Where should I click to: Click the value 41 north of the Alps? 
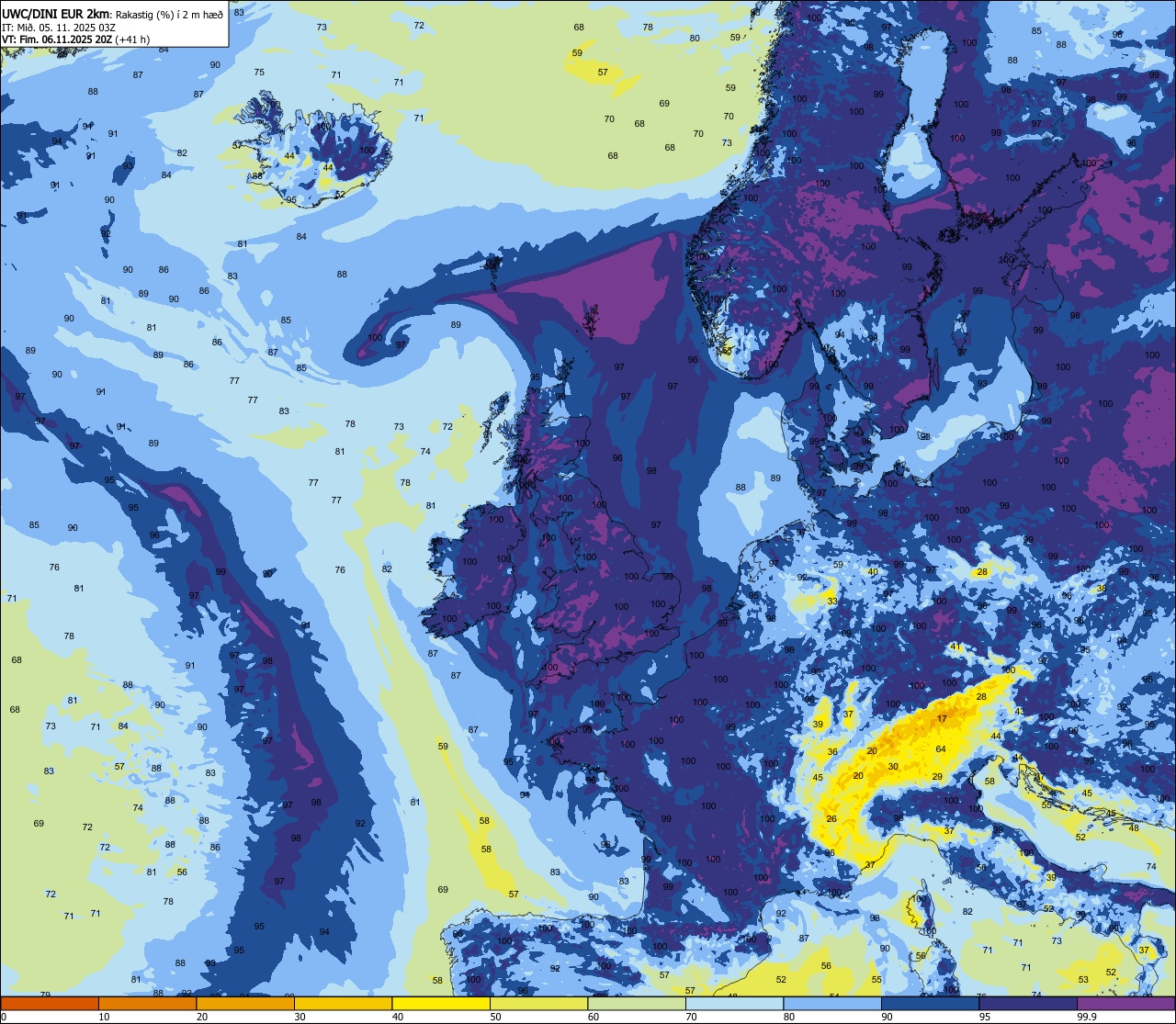(x=955, y=647)
